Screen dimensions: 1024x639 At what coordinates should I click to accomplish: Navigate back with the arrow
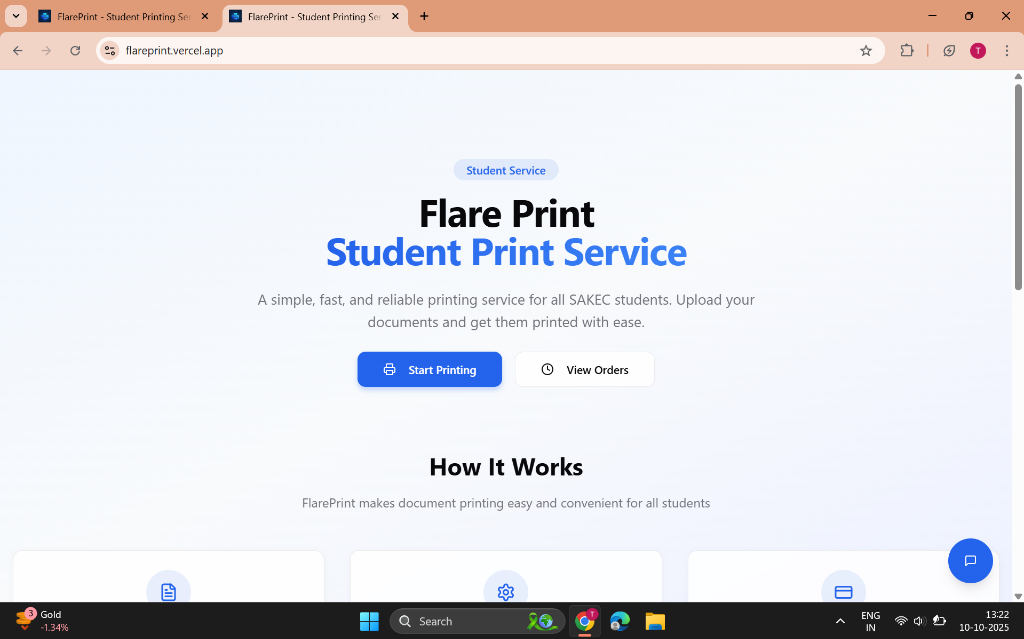[17, 50]
